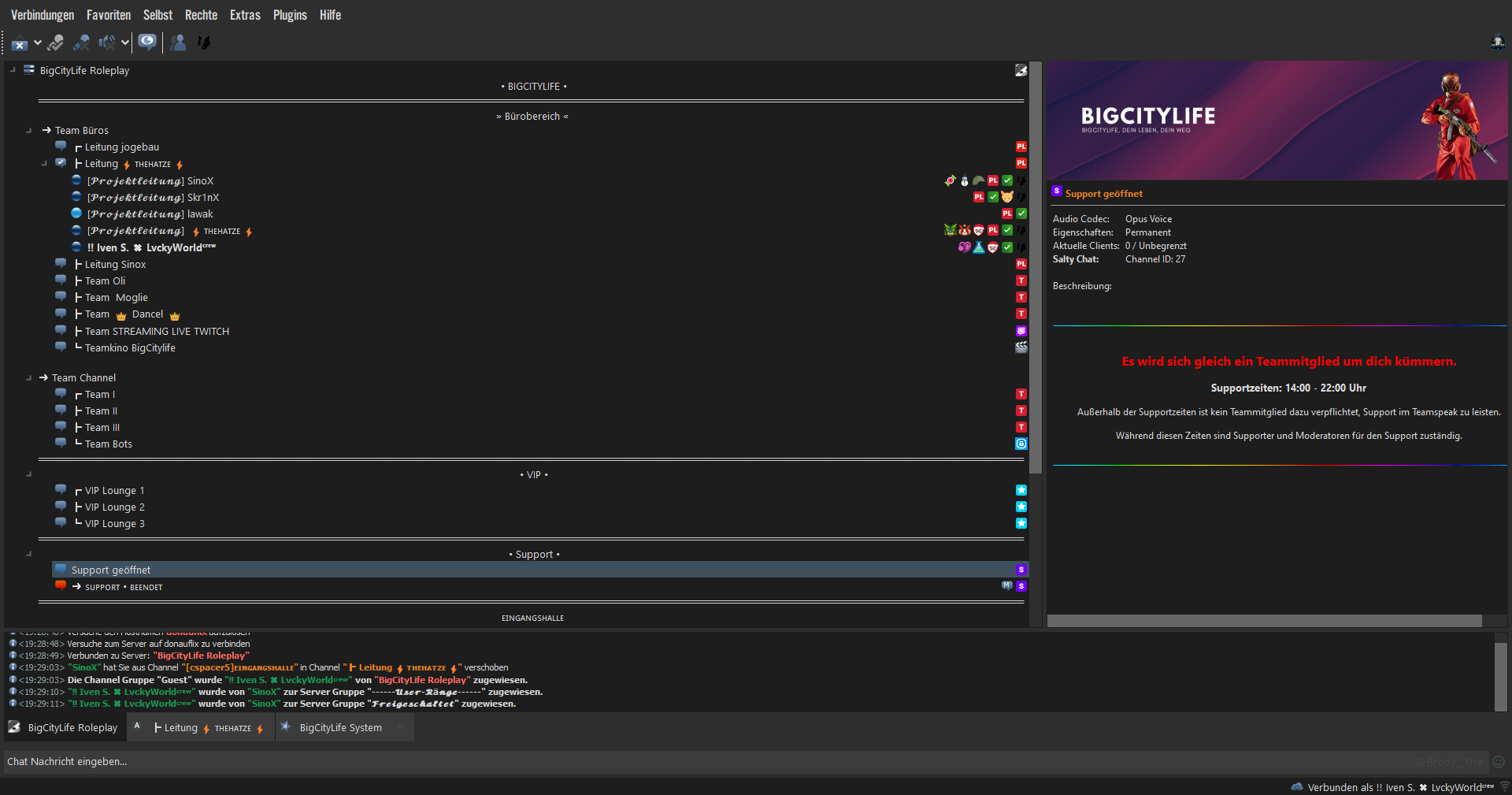Click the purple Twitch icon on streaming channel
Viewport: 1512px width, 795px height.
tap(1021, 331)
